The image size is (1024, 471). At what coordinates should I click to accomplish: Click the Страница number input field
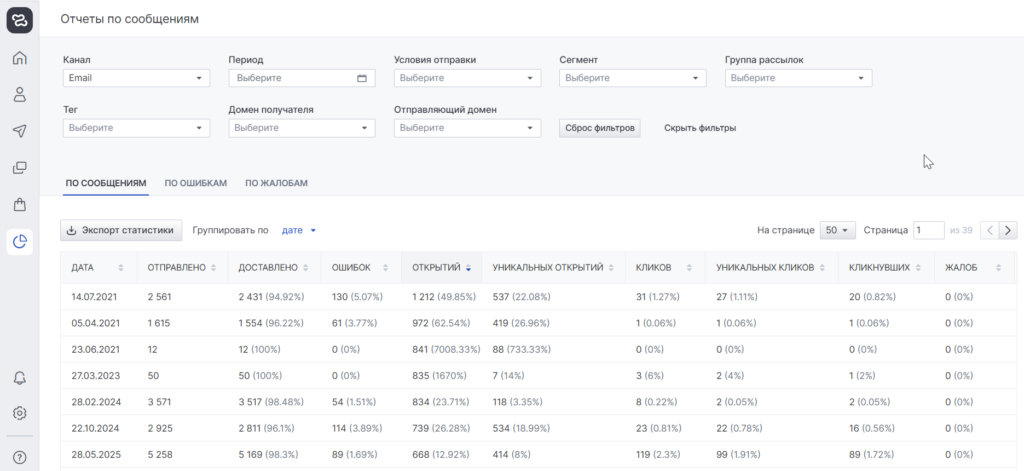click(928, 230)
